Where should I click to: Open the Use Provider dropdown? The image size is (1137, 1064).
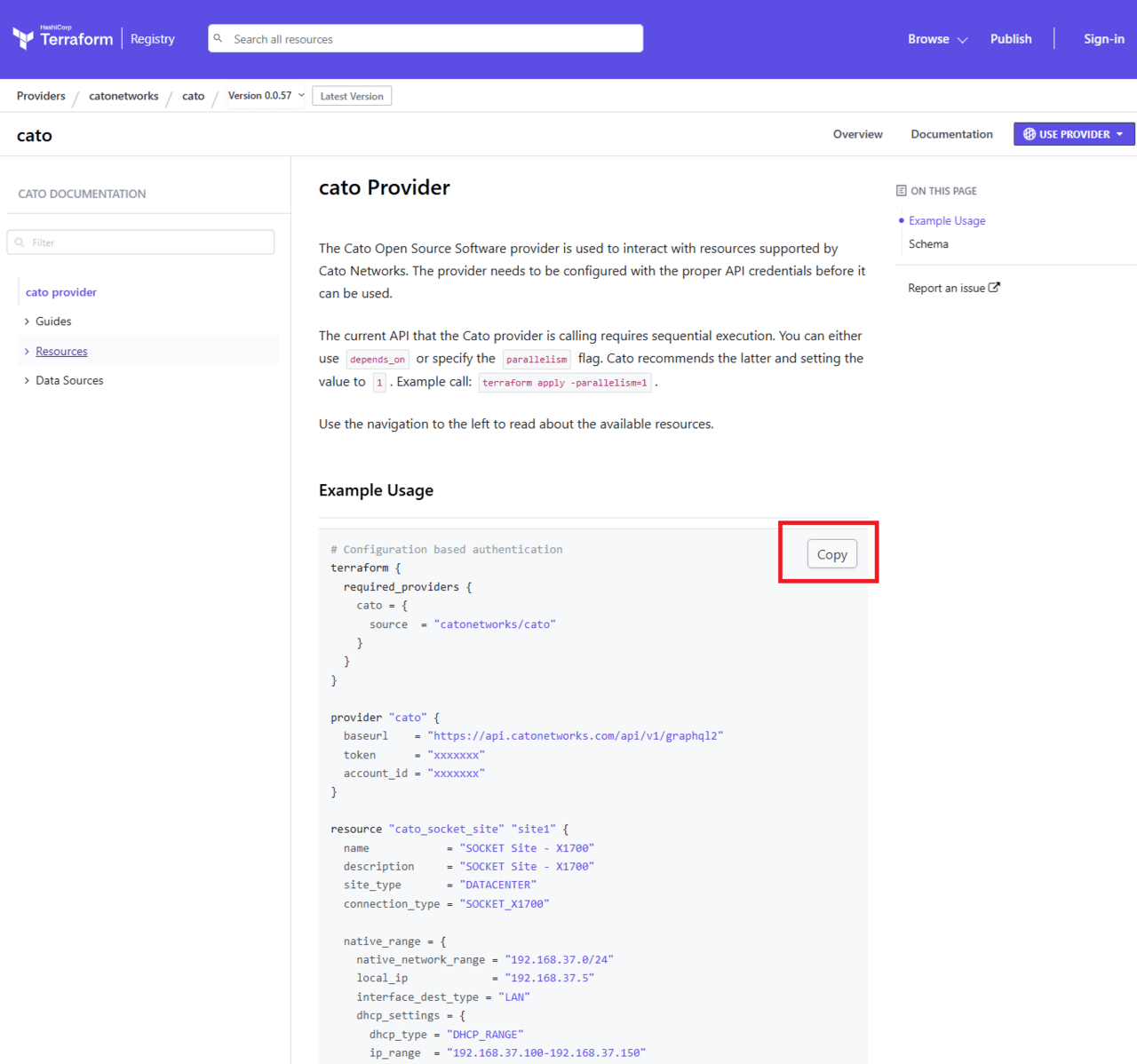1074,134
